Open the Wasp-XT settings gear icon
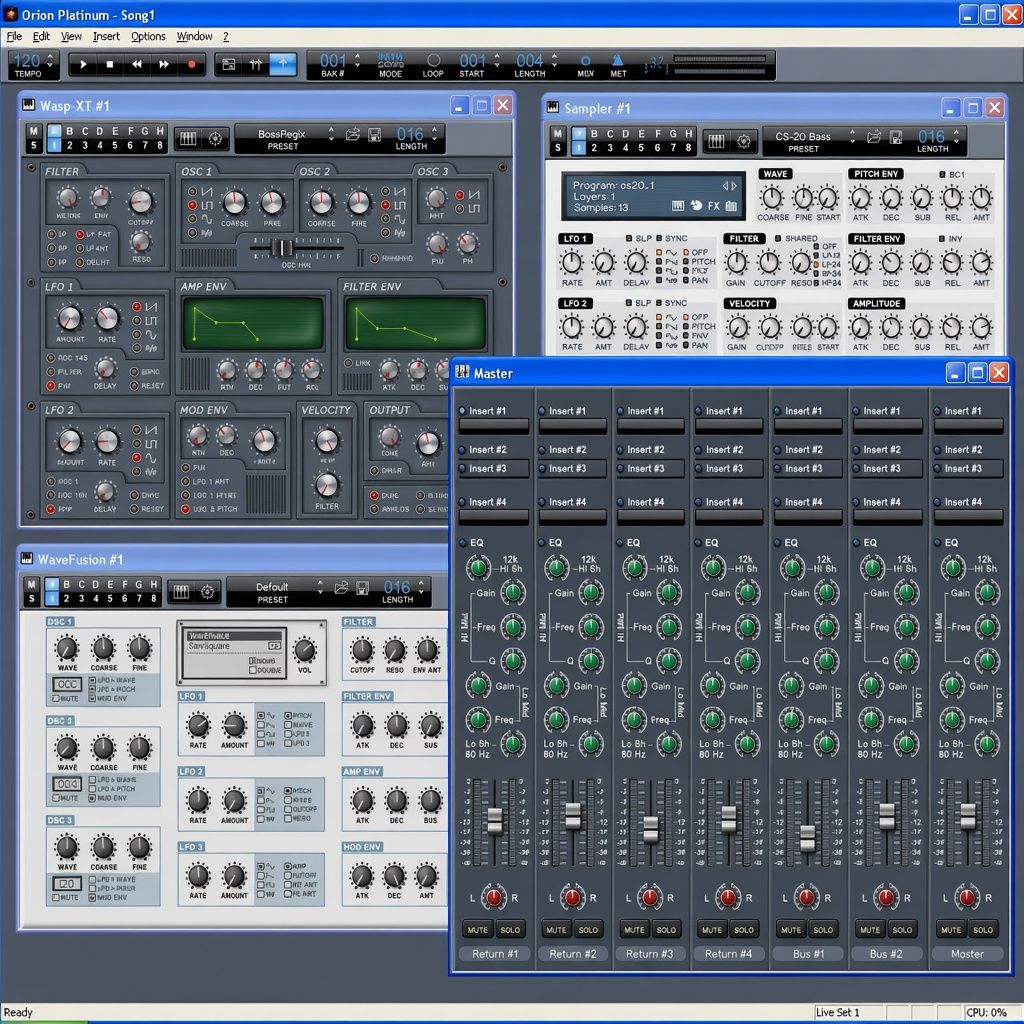Screen dimensions: 1024x1024 (x=216, y=138)
